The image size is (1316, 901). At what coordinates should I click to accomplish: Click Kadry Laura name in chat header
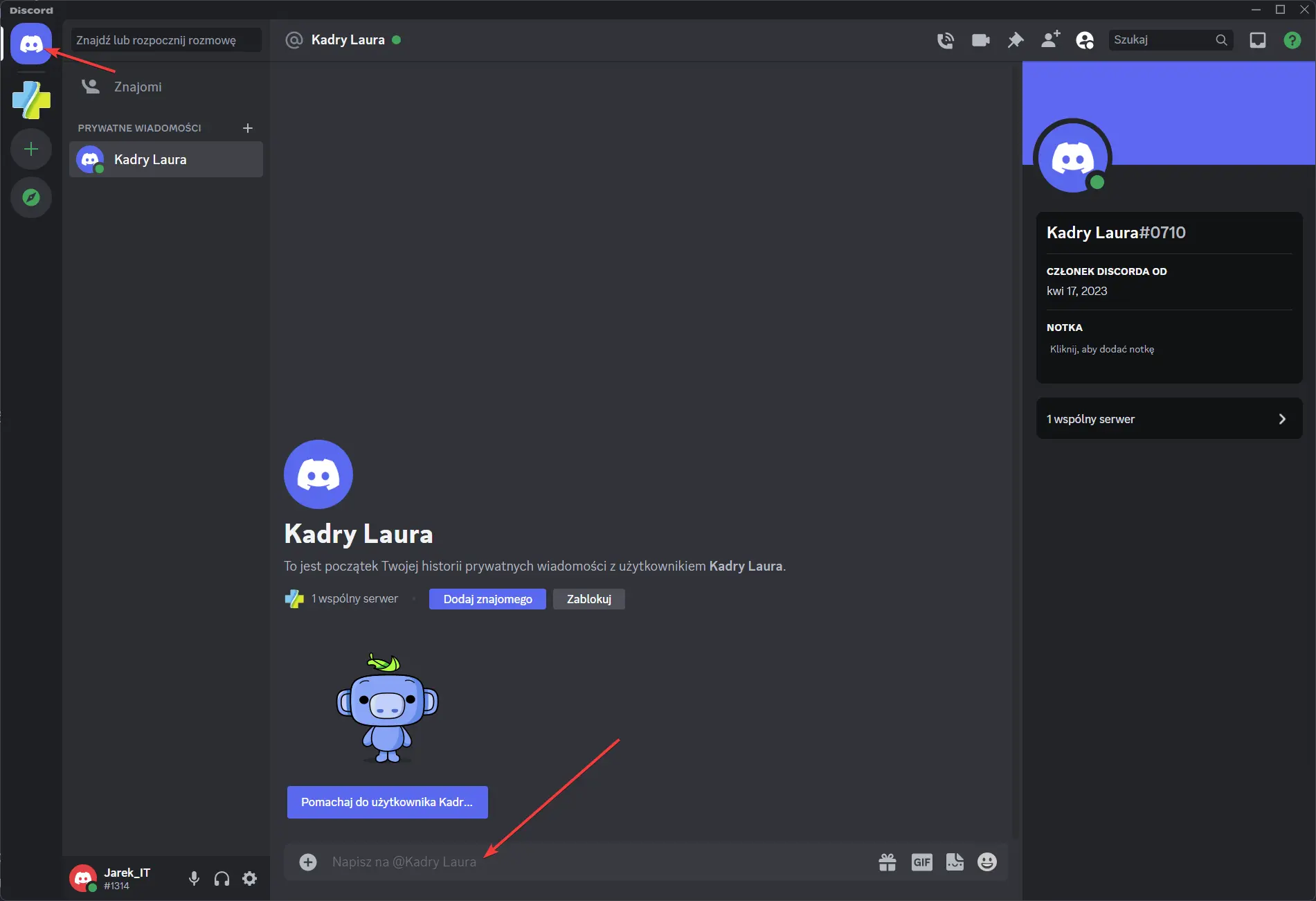348,40
